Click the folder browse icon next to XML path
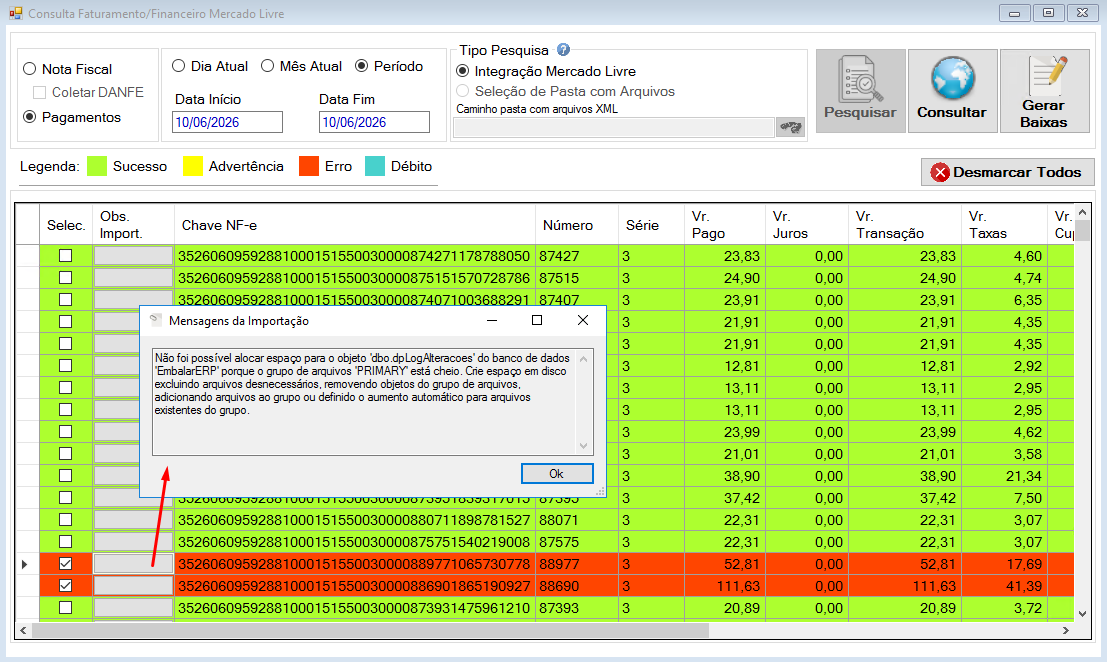 pyautogui.click(x=791, y=127)
